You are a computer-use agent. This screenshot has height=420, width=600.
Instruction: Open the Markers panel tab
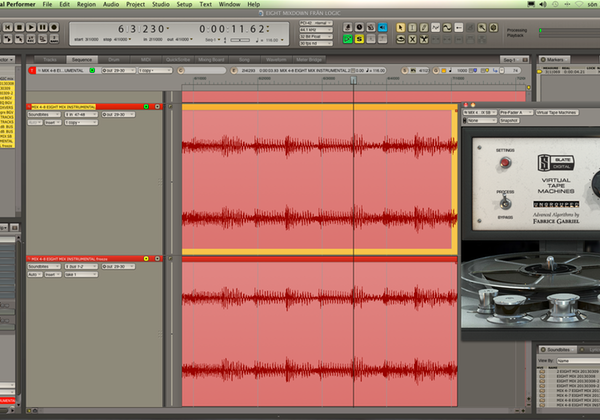tap(555, 60)
